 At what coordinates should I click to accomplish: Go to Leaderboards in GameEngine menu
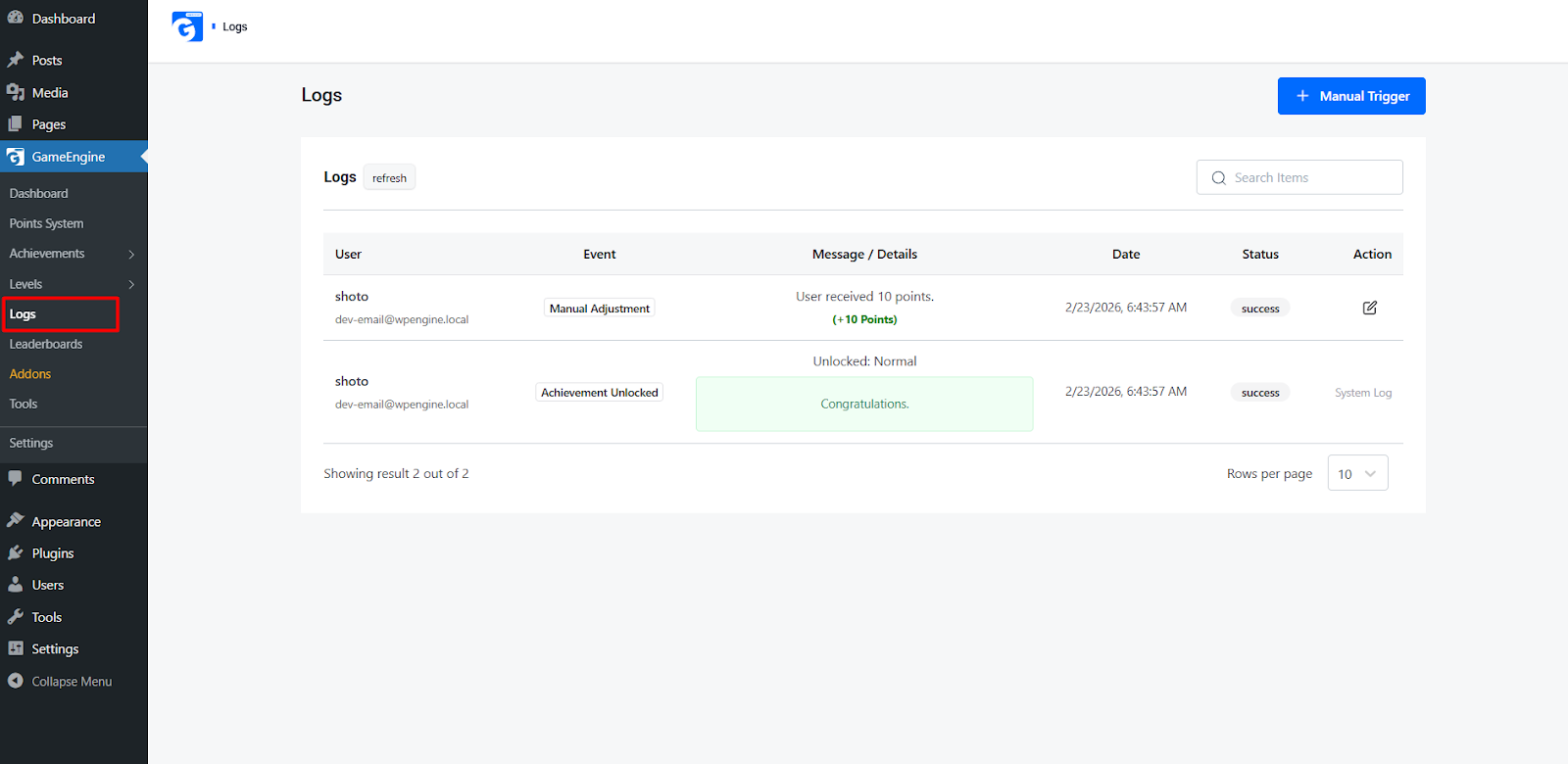tap(46, 344)
